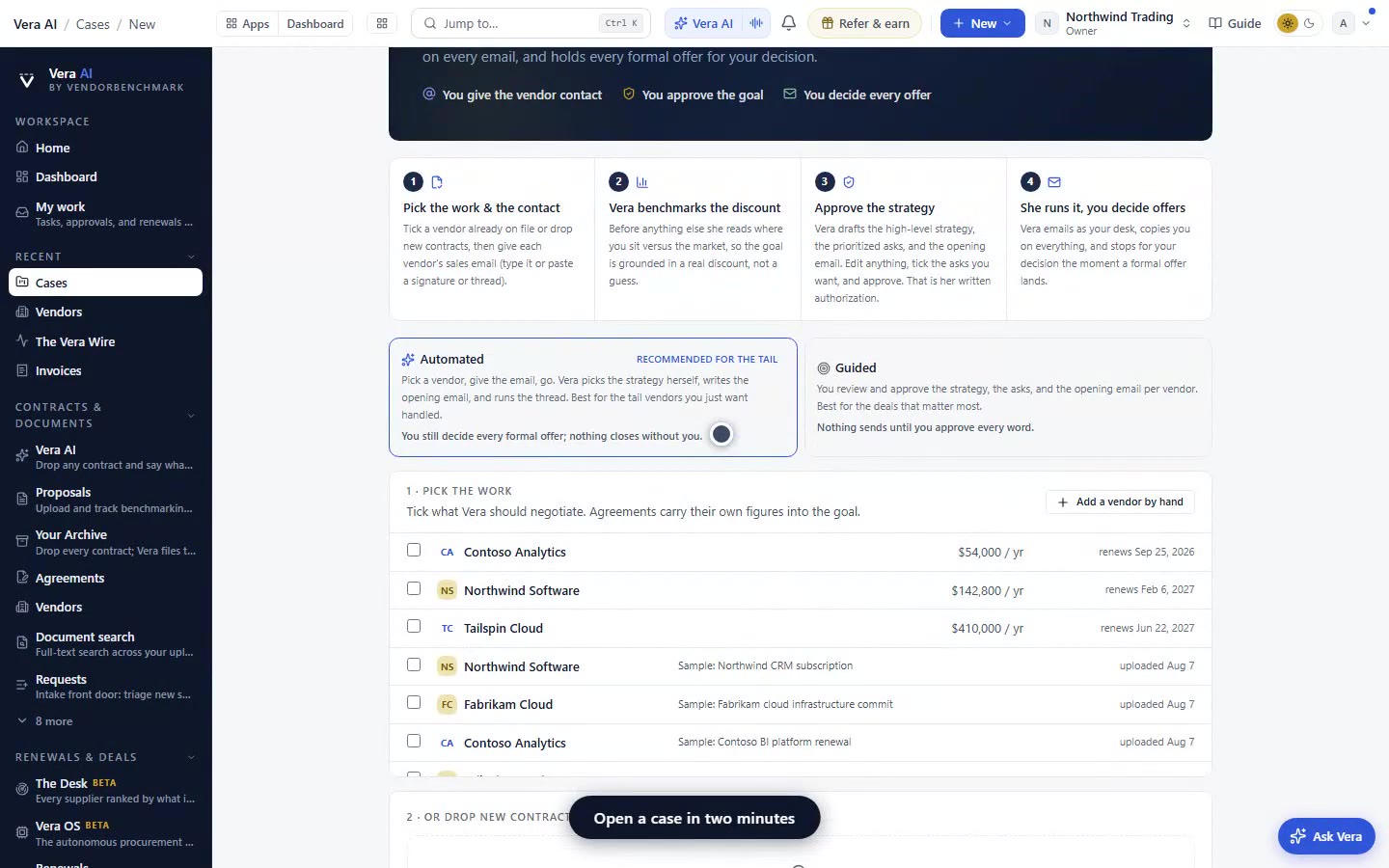Go to Dashboard in the top bar
The height and width of the screenshot is (868, 1389).
pyautogui.click(x=315, y=23)
